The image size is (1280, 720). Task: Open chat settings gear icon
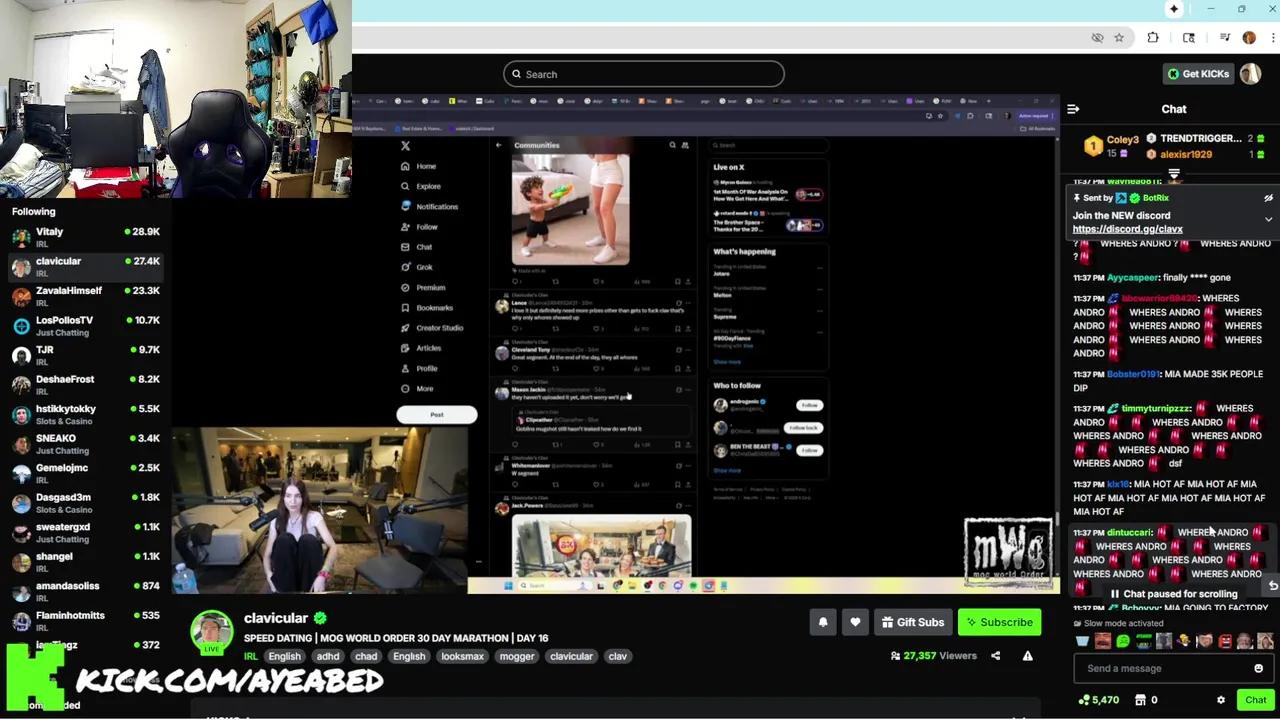click(x=1221, y=700)
